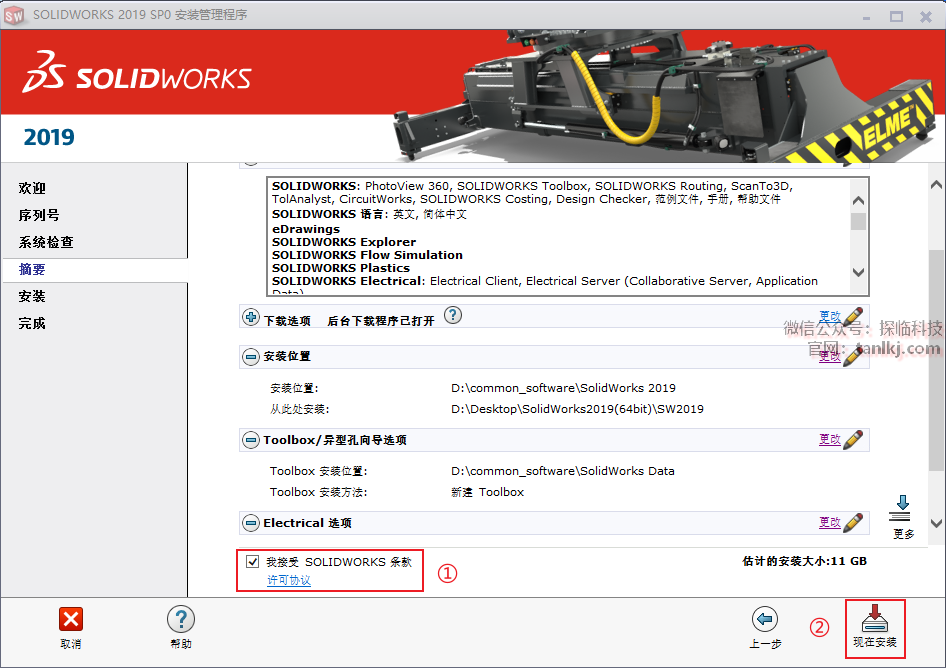Click the red Cancel X icon
Screen dimensions: 946x668
71,619
